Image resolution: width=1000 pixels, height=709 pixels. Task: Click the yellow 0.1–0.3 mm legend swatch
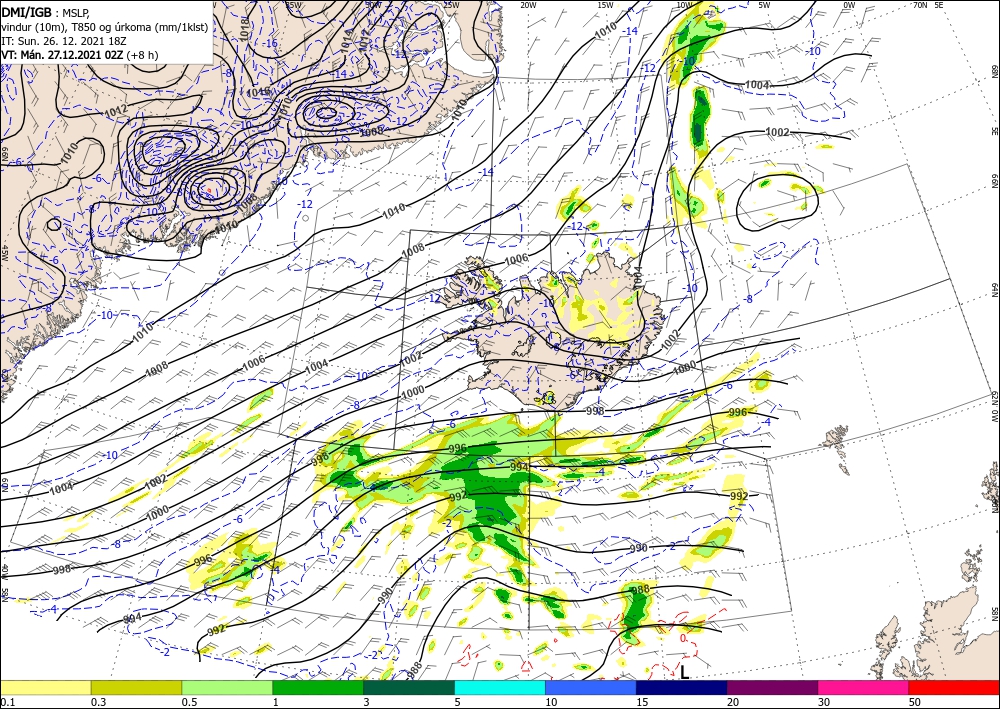pos(45,687)
